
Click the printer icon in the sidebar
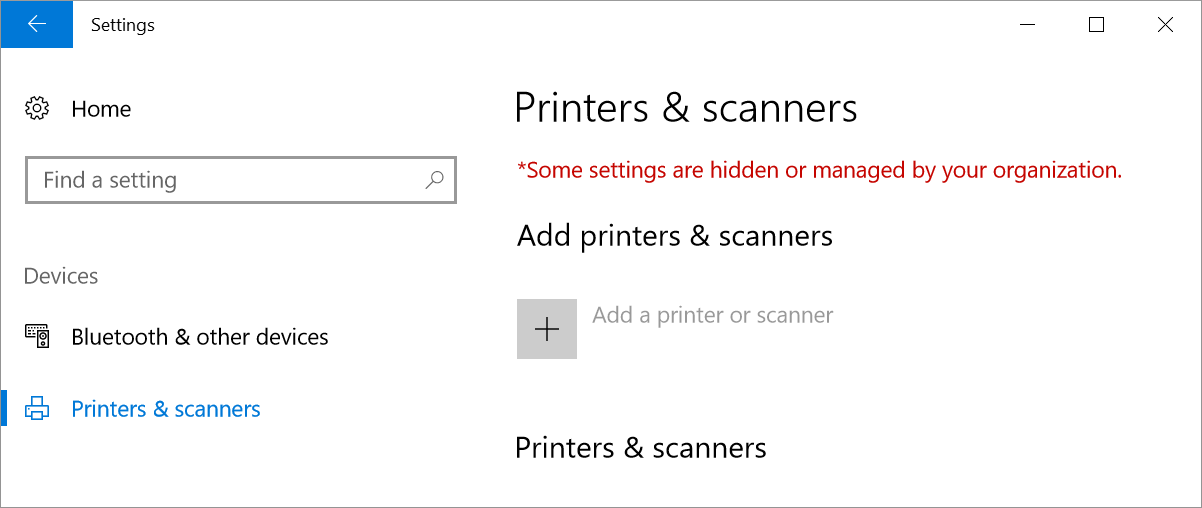(37, 409)
